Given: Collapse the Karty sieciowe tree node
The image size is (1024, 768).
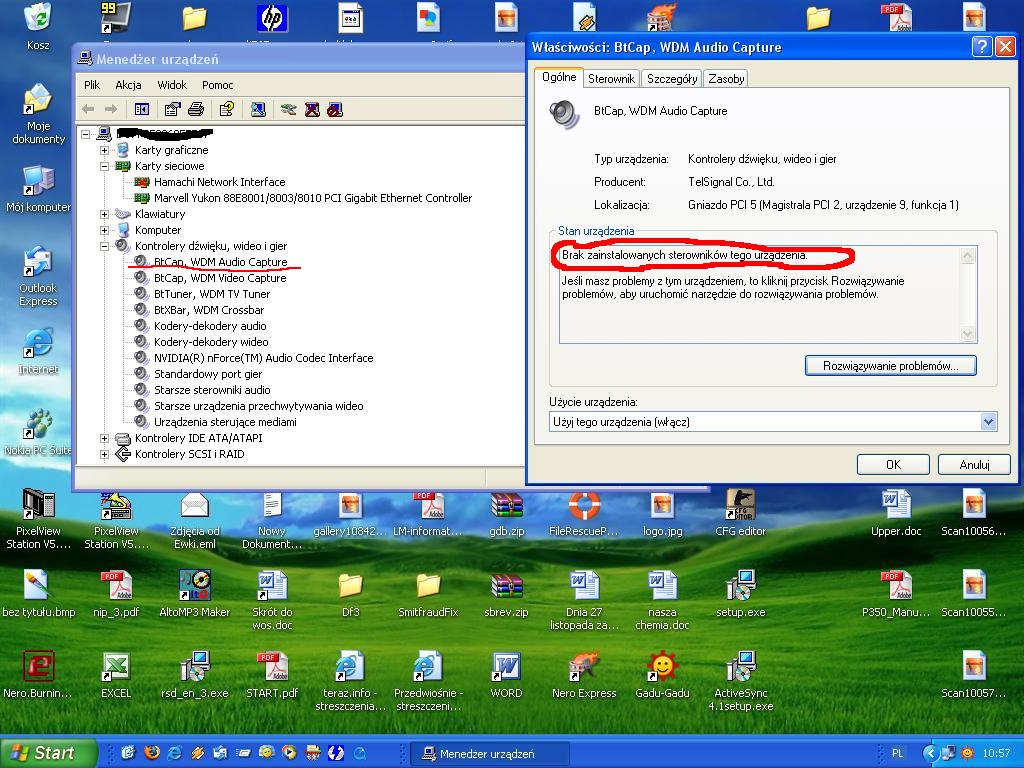Looking at the screenshot, I should (x=104, y=166).
